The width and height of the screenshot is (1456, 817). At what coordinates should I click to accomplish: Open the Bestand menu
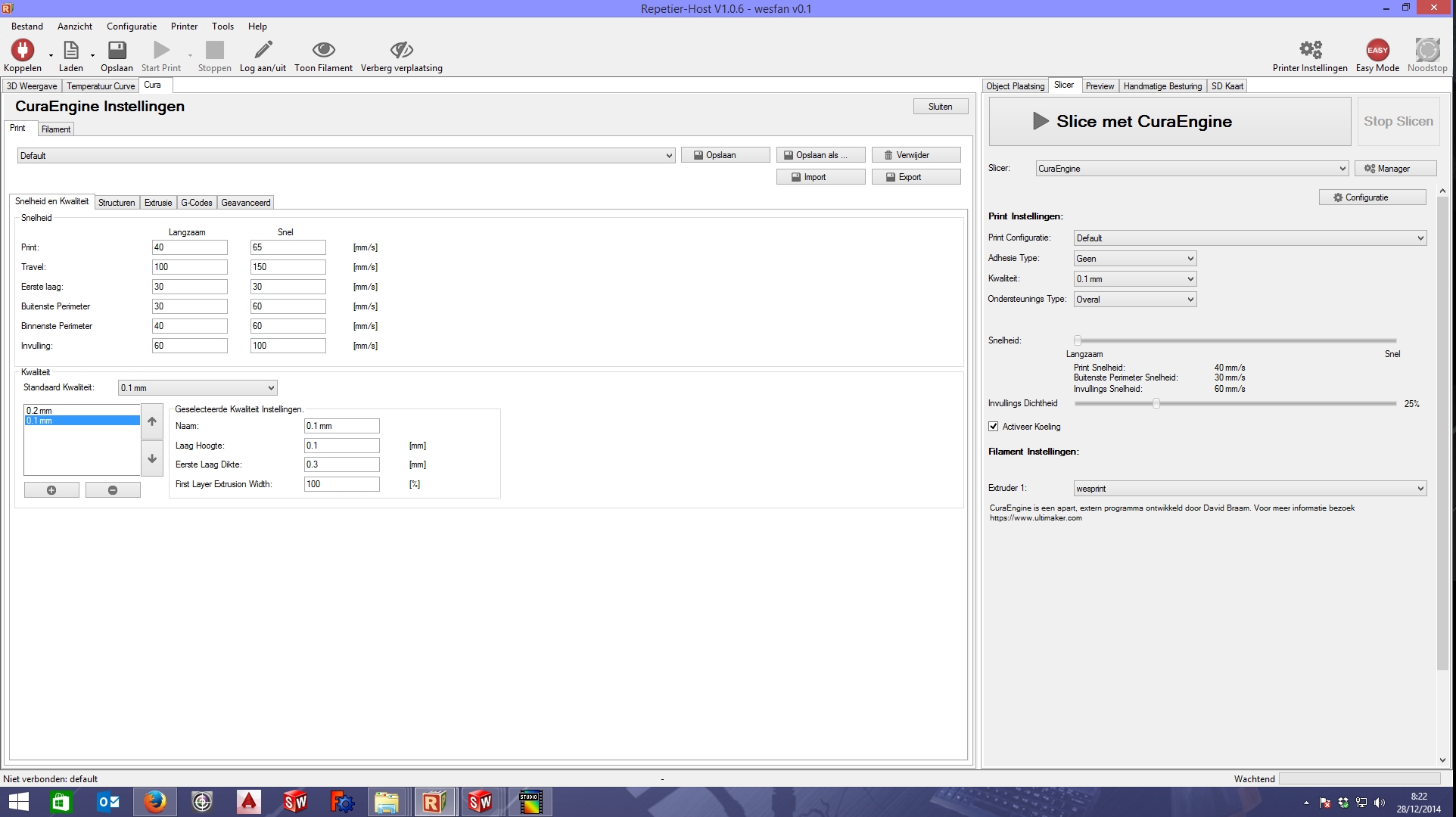point(27,26)
